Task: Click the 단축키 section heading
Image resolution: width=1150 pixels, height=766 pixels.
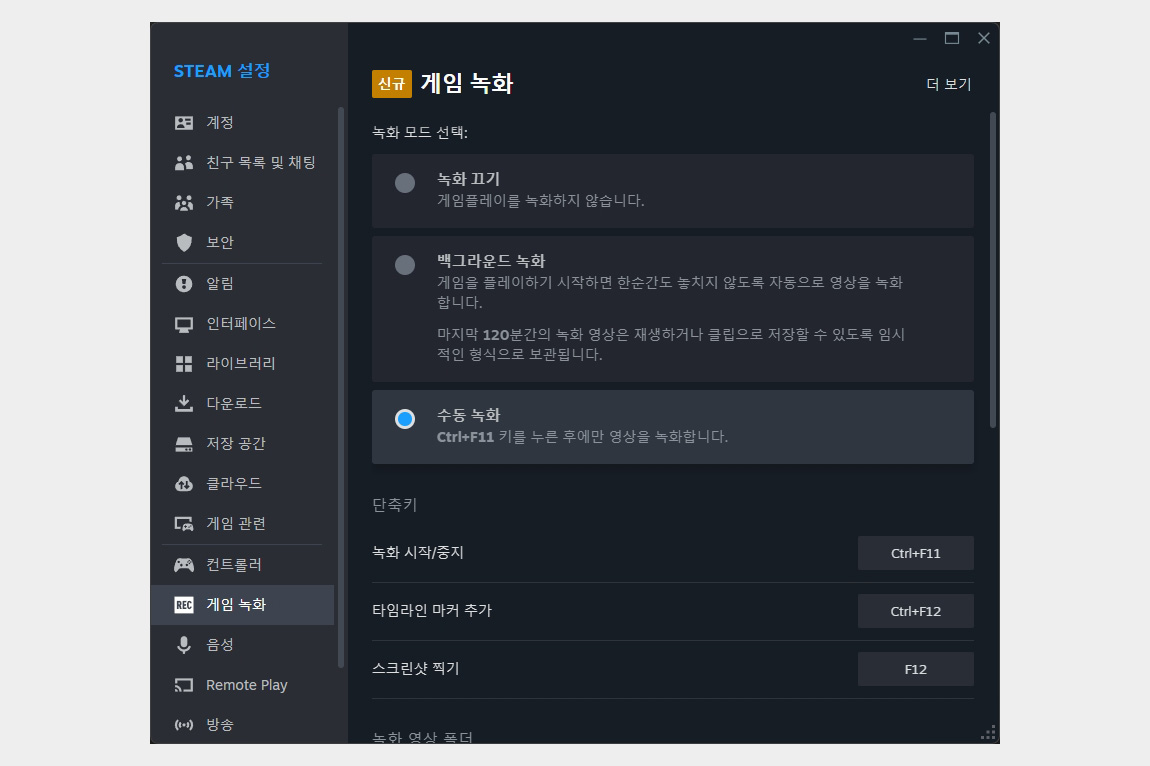Action: [x=395, y=505]
